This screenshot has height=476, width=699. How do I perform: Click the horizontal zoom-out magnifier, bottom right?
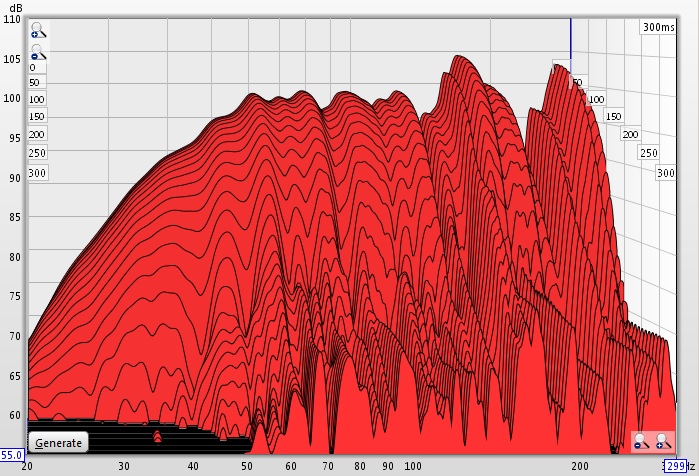[641, 441]
